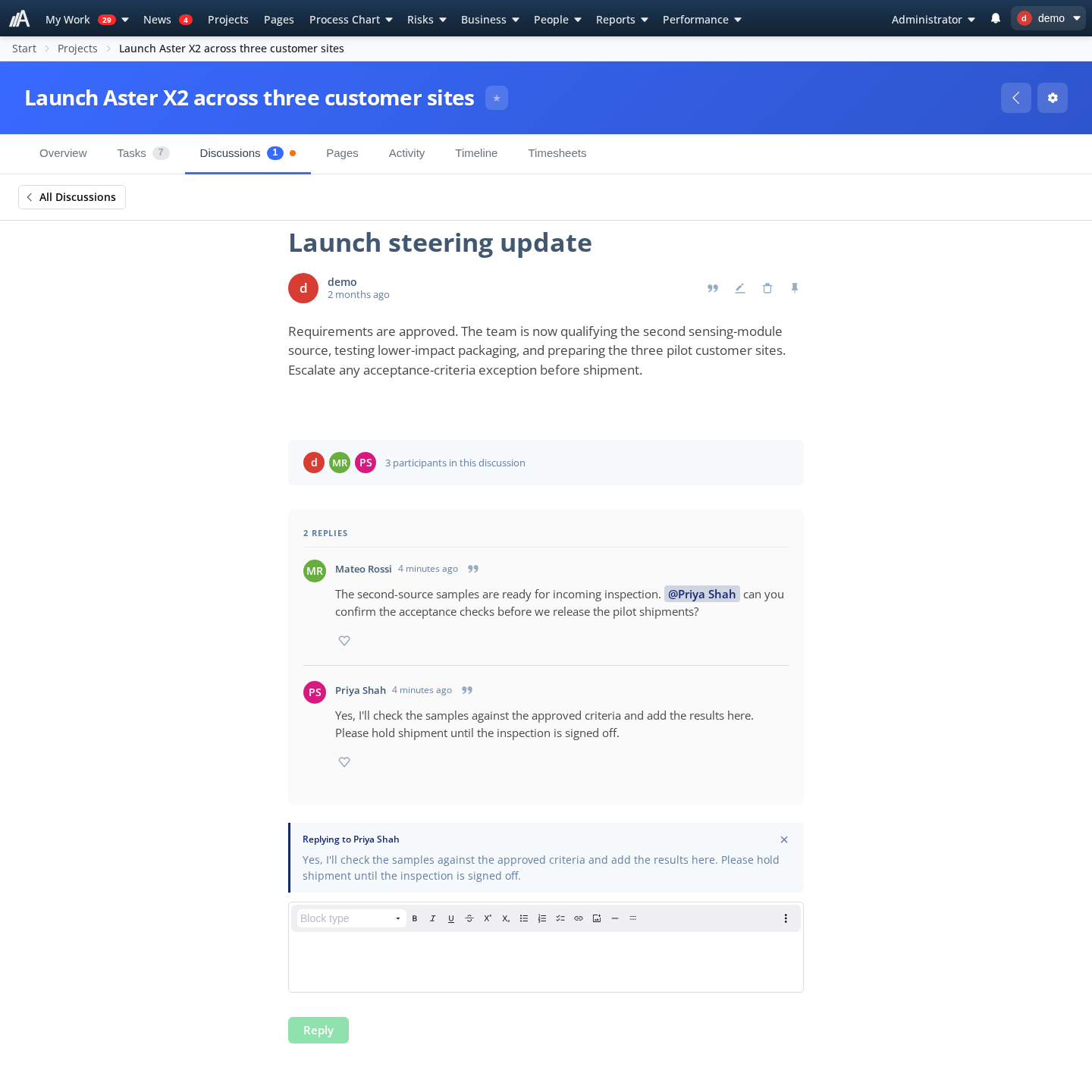This screenshot has width=1092, height=1092.
Task: Switch to the Tasks tab
Action: pos(143,153)
